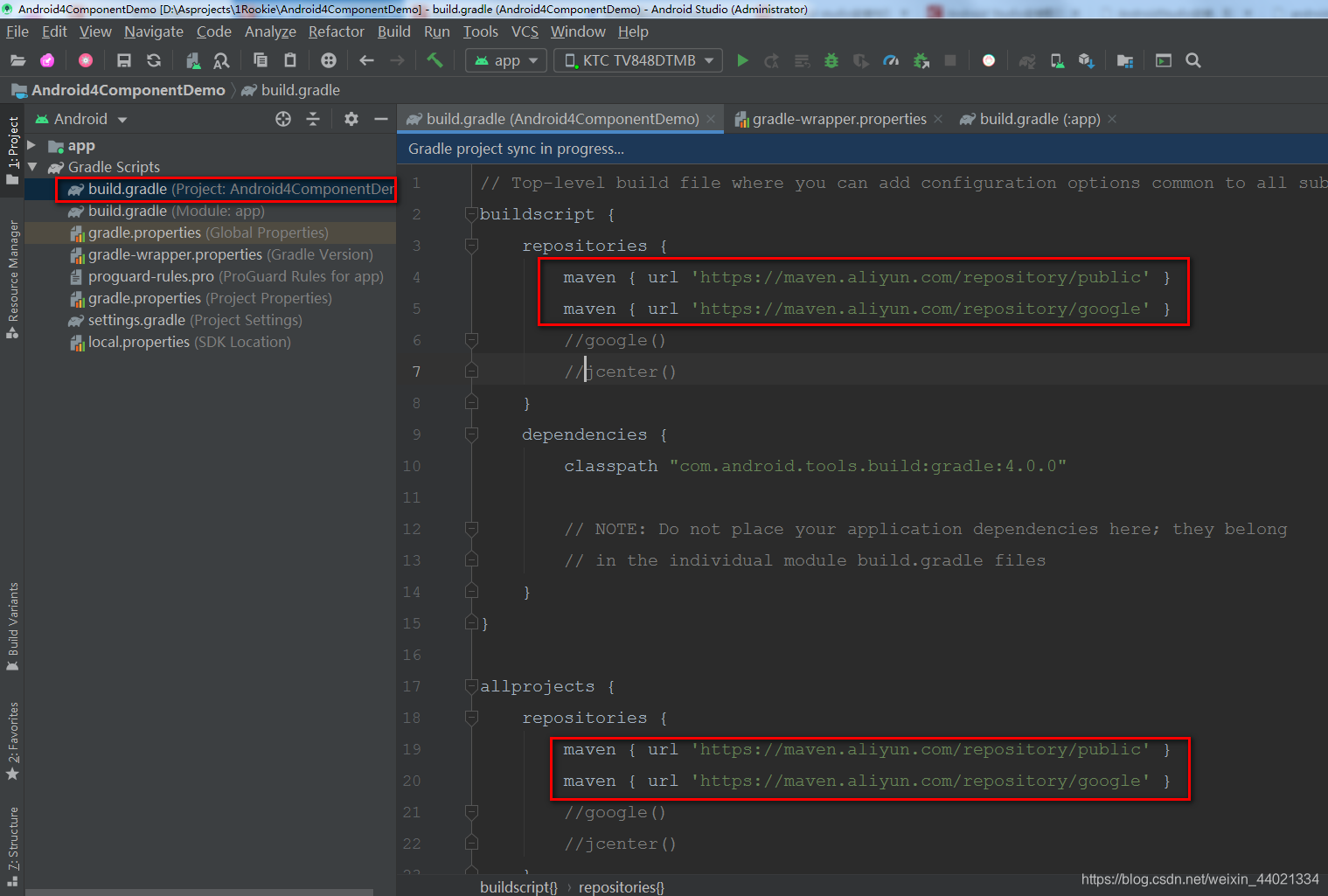
Task: Toggle the Z: Structure tool window
Action: pos(12,846)
